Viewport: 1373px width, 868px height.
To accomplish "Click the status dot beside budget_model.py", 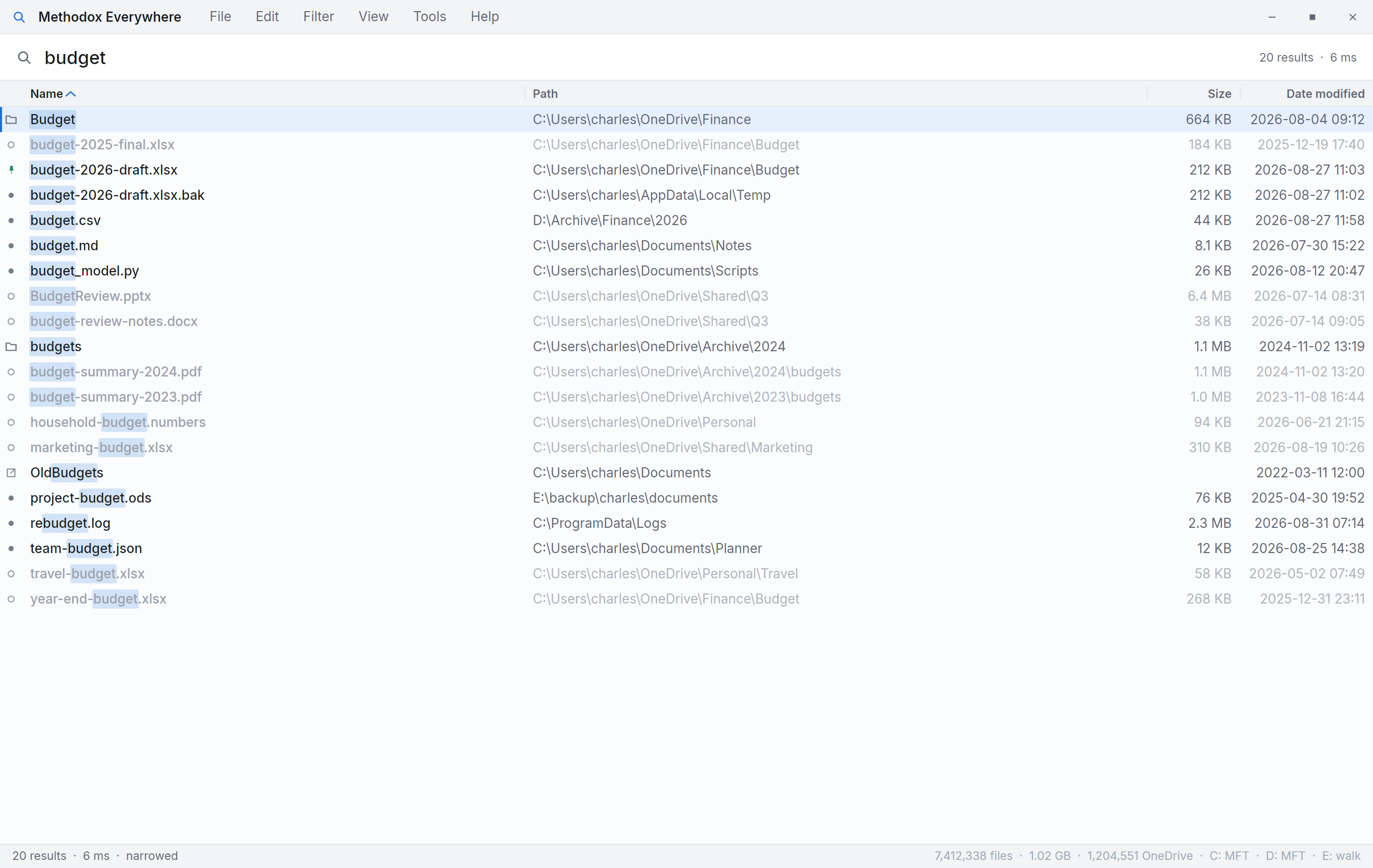I will coord(12,270).
